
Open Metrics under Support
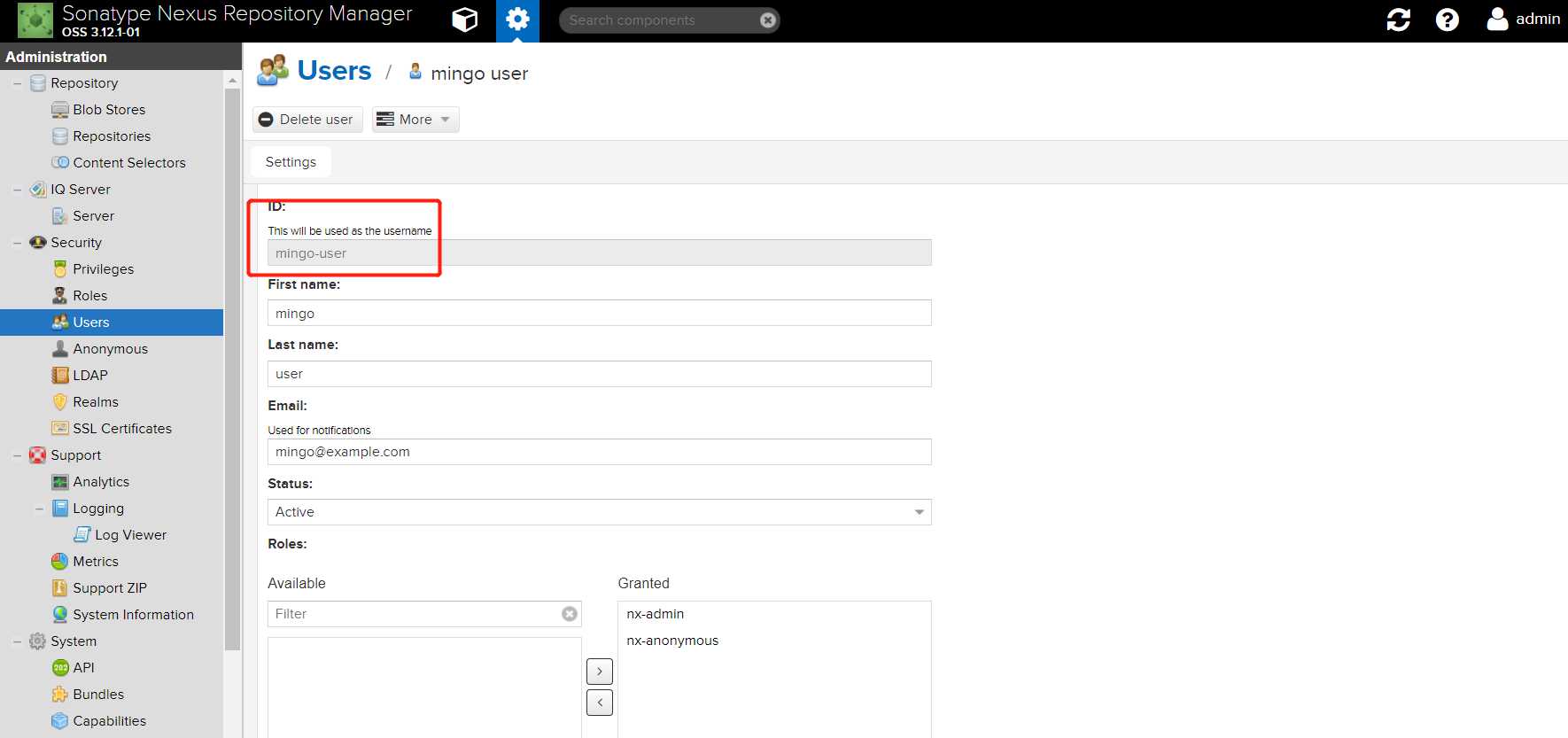click(x=95, y=562)
